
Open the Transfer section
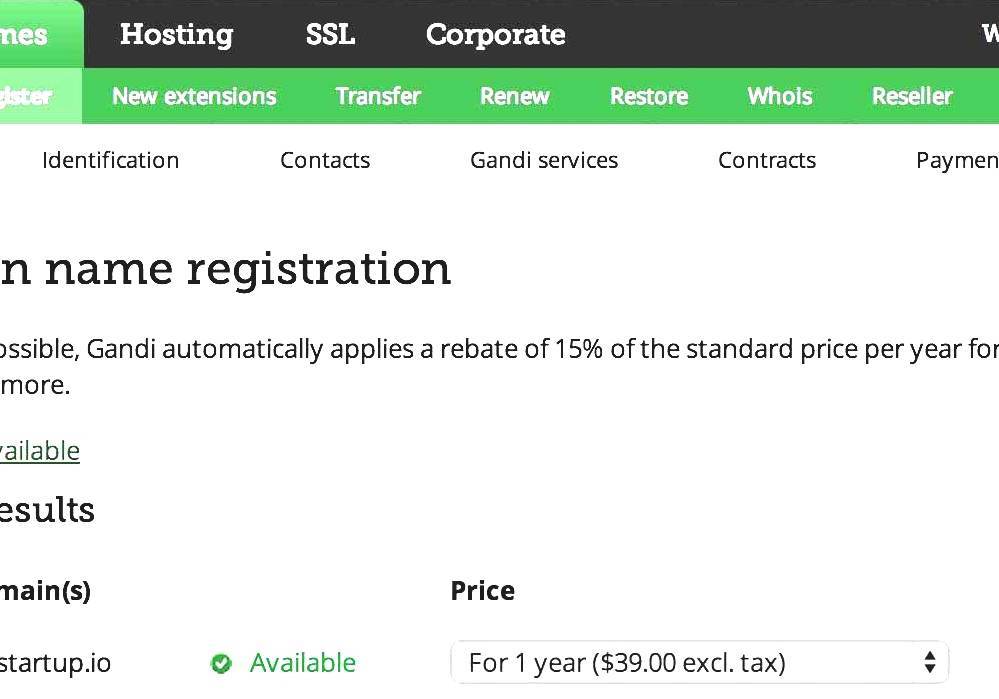tap(378, 96)
